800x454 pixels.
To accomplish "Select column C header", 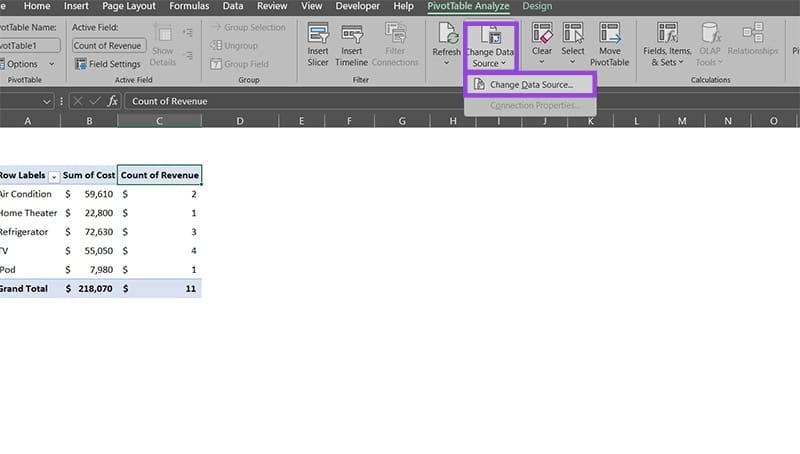I will tap(159, 121).
